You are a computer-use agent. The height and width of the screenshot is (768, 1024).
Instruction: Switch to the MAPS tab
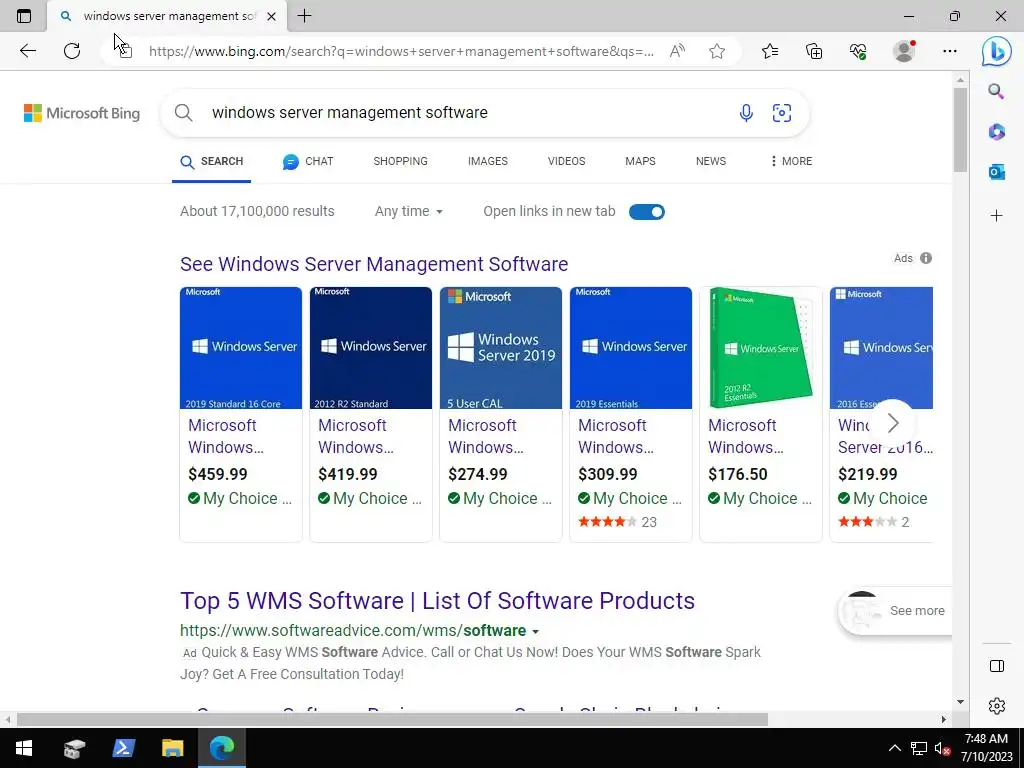[640, 161]
